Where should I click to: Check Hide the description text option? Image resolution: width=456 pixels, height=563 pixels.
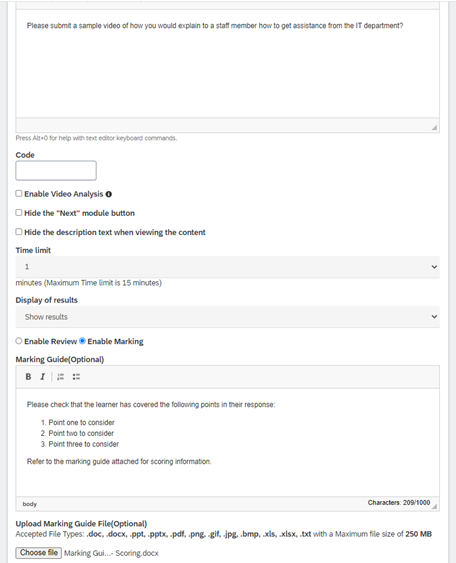[x=19, y=232]
